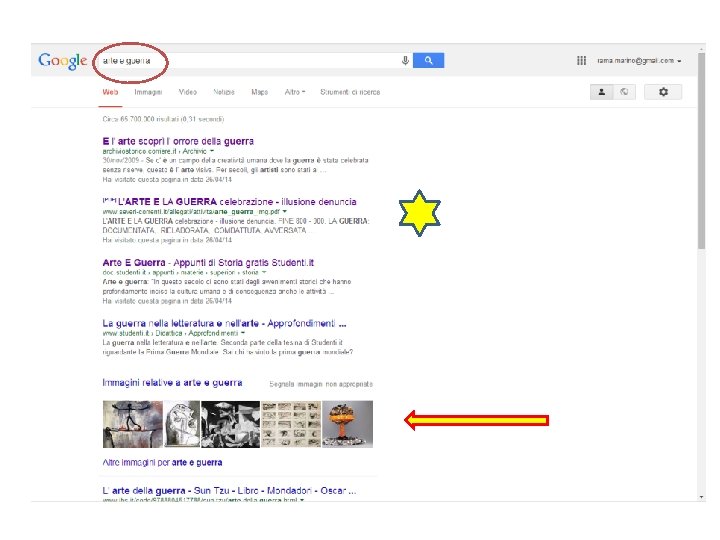Click the yellow left-pointing arrow
720x540 pixels.
click(x=477, y=420)
